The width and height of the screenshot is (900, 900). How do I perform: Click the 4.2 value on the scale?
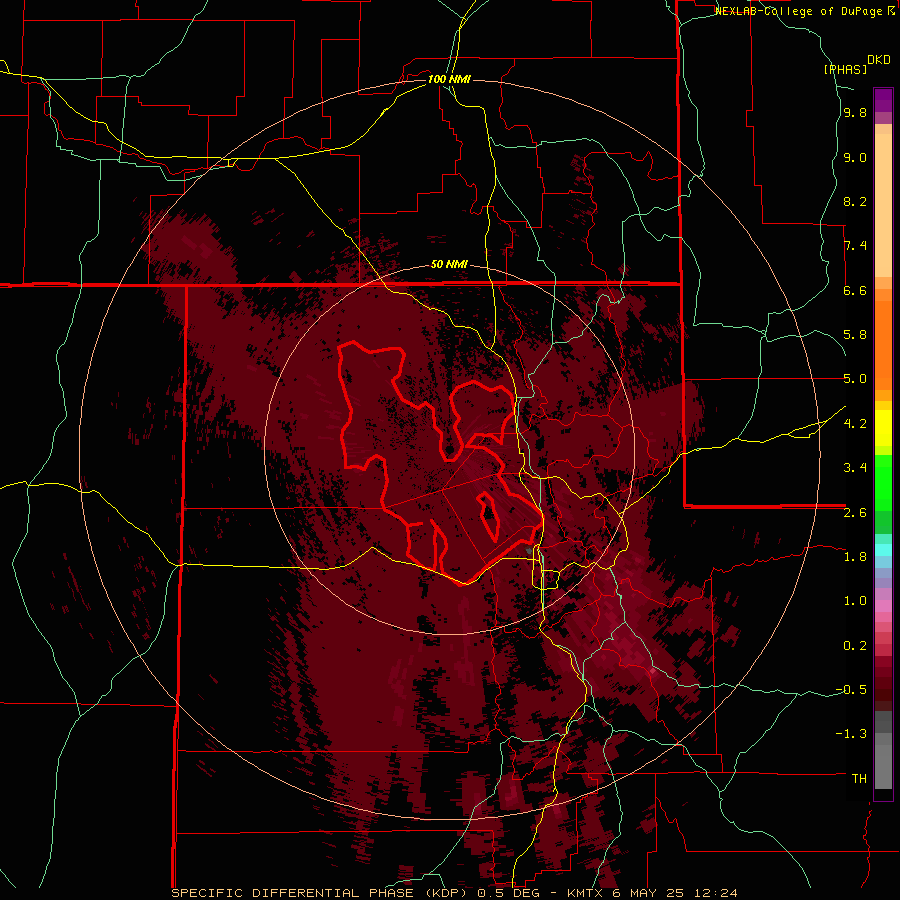(x=855, y=424)
